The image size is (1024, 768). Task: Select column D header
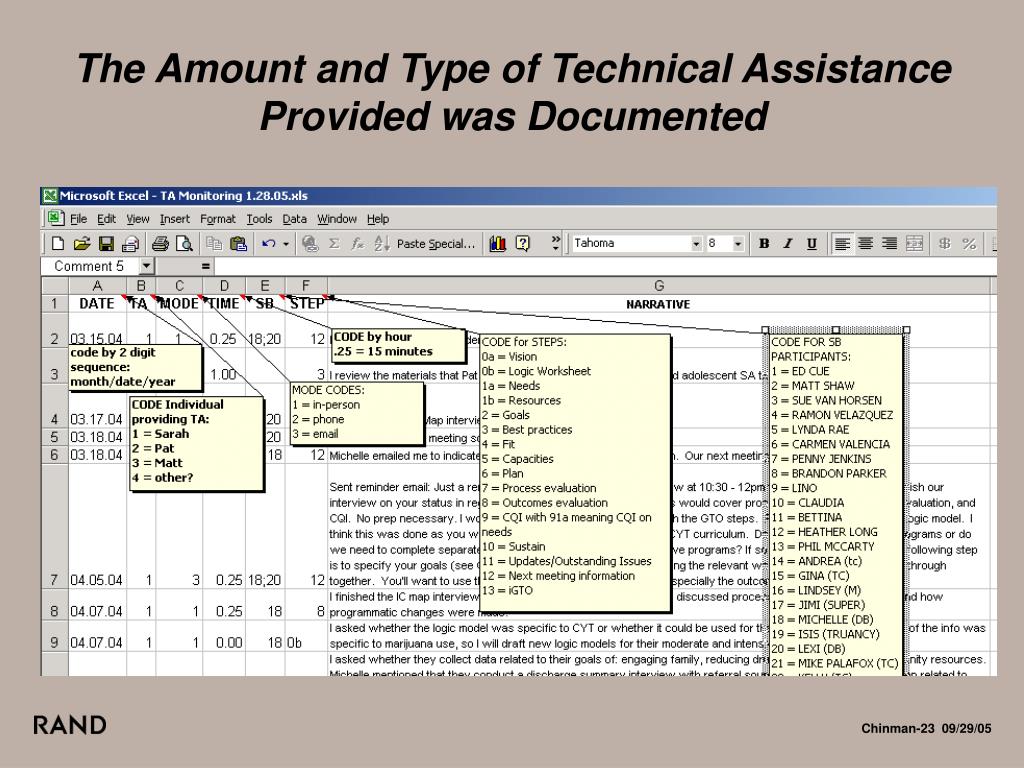[224, 285]
